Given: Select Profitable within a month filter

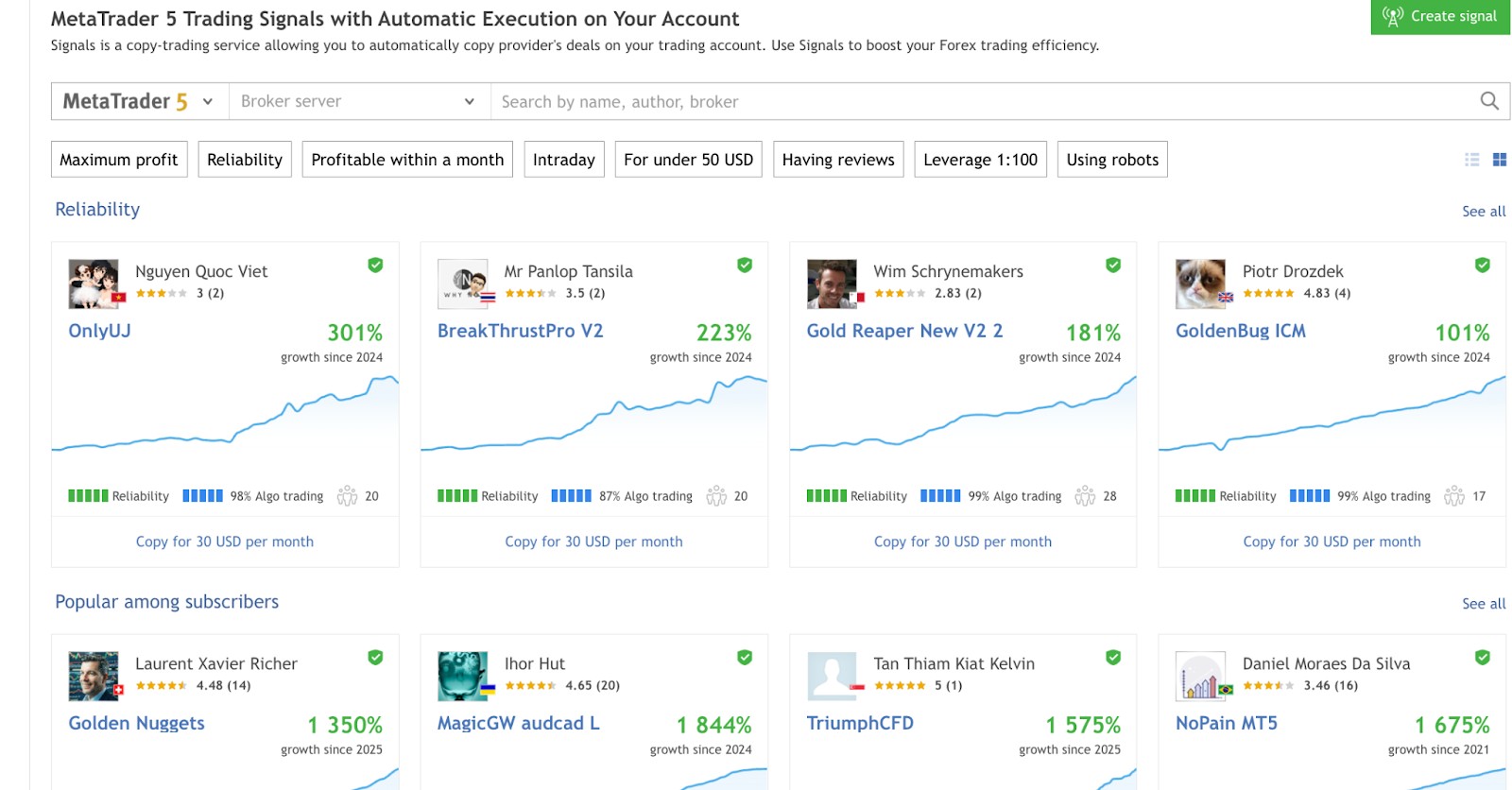Looking at the screenshot, I should point(407,160).
